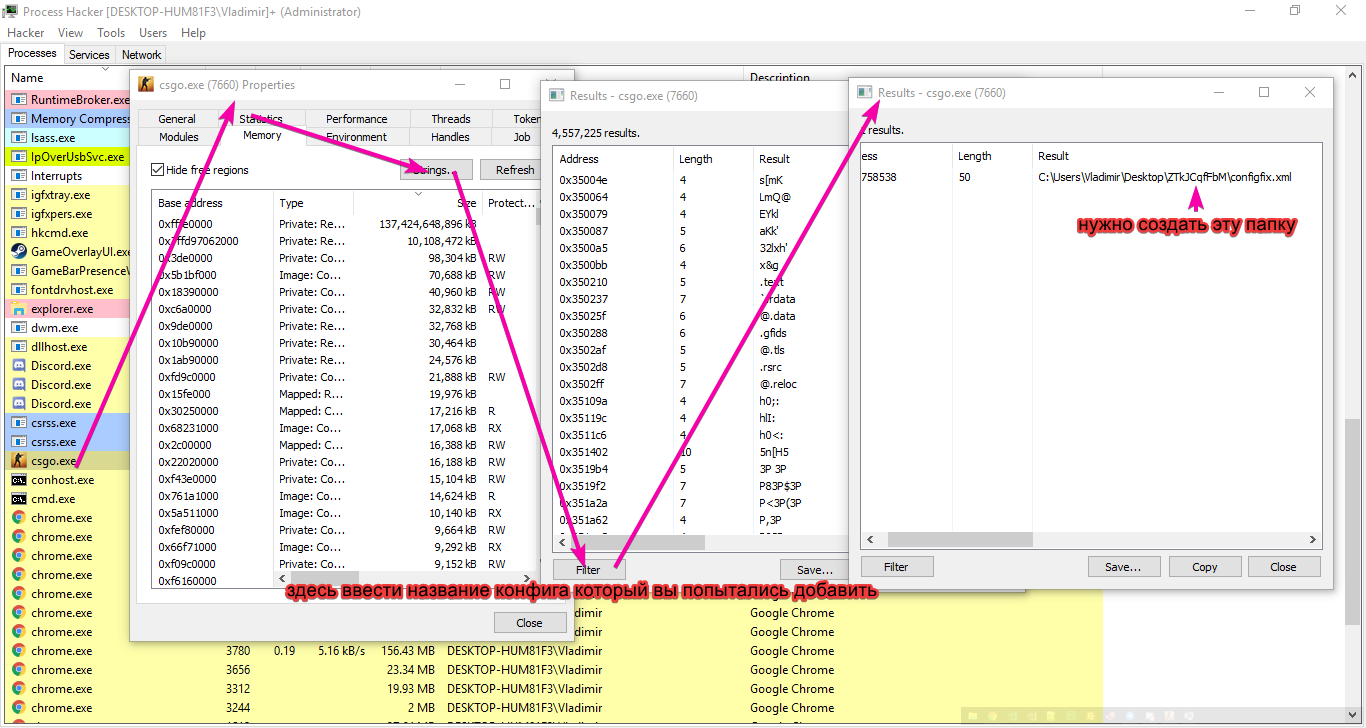
Task: Open the Hacker menu
Action: point(25,33)
